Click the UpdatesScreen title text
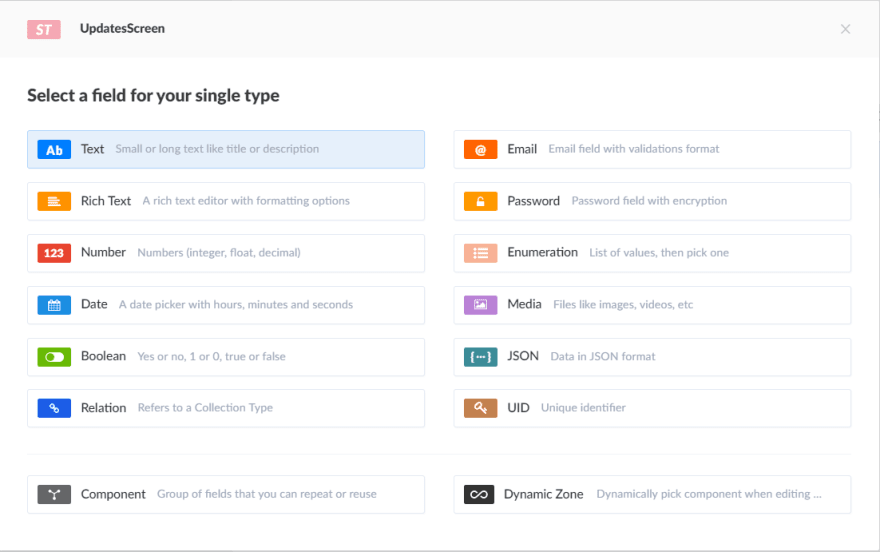The width and height of the screenshot is (880, 552). pos(122,29)
